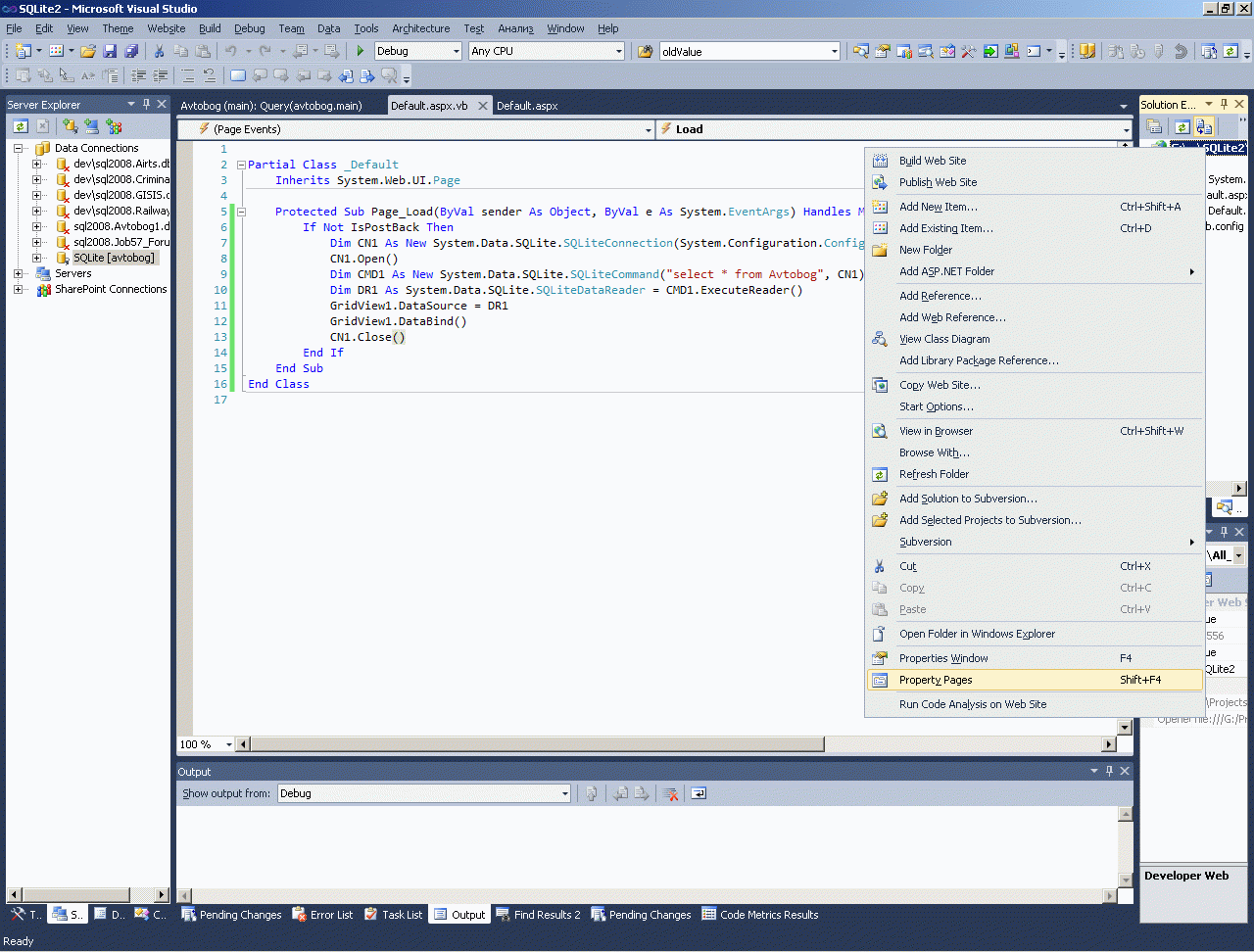Click the Save All toolbar icon
This screenshot has height=952, width=1254.
131,51
